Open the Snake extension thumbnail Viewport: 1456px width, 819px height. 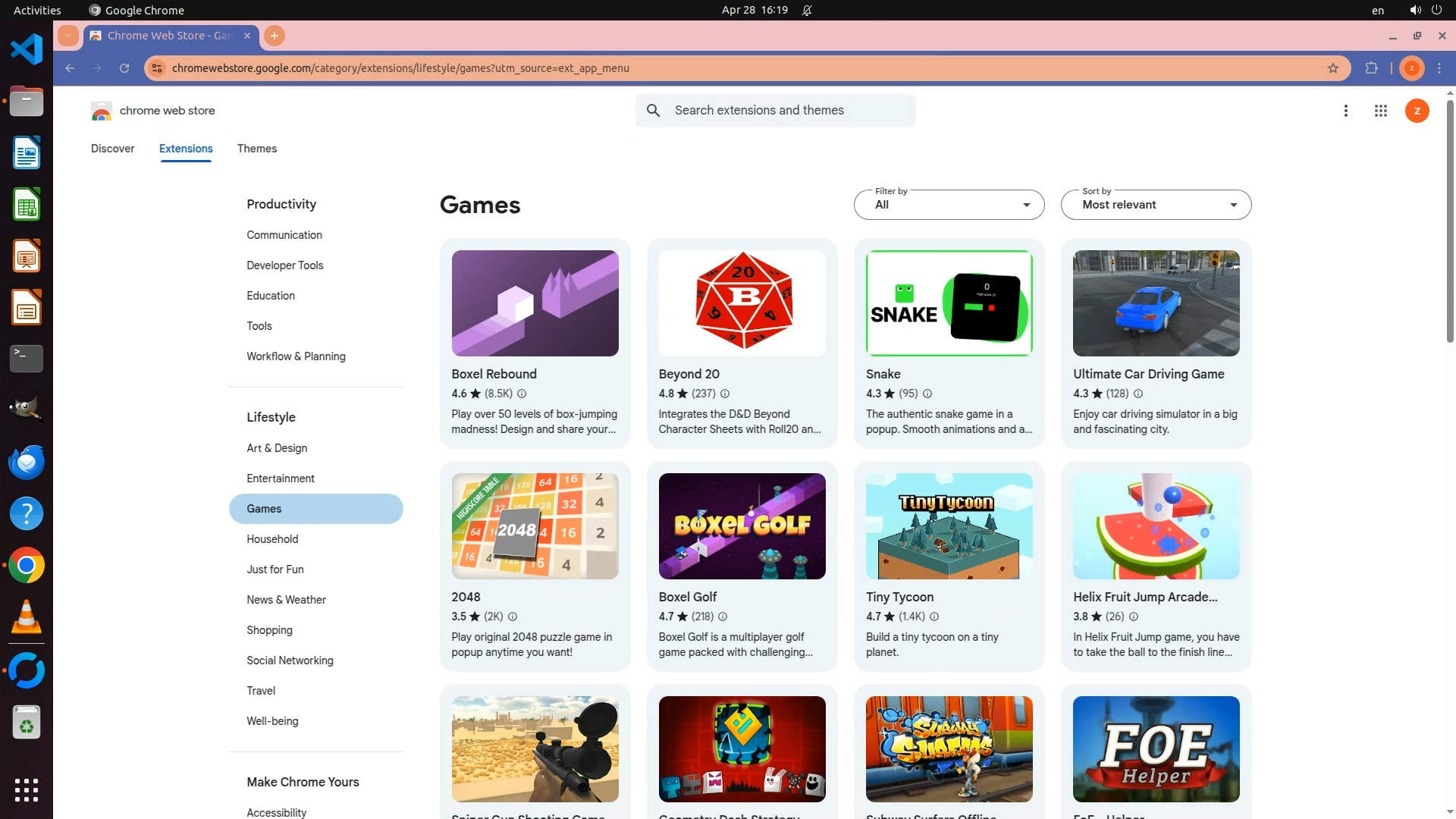pos(949,303)
